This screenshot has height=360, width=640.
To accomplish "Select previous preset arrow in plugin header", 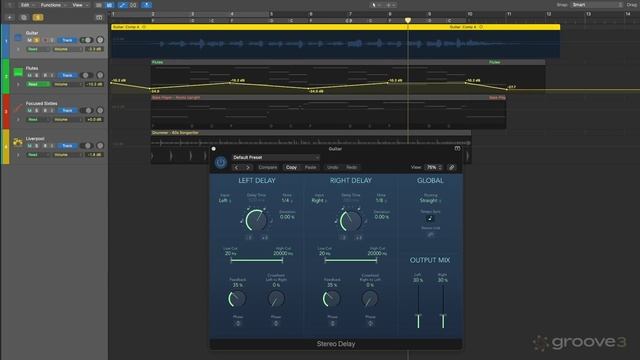I will 237,167.
